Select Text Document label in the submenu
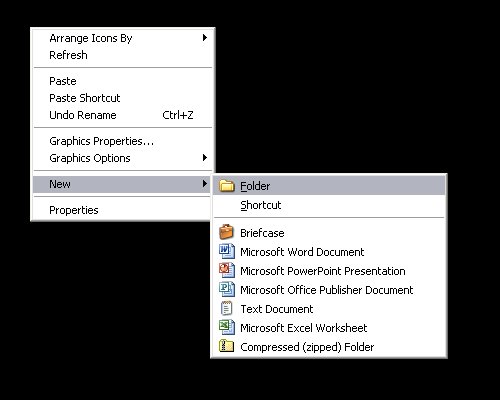Image resolution: width=500 pixels, height=400 pixels. click(277, 309)
